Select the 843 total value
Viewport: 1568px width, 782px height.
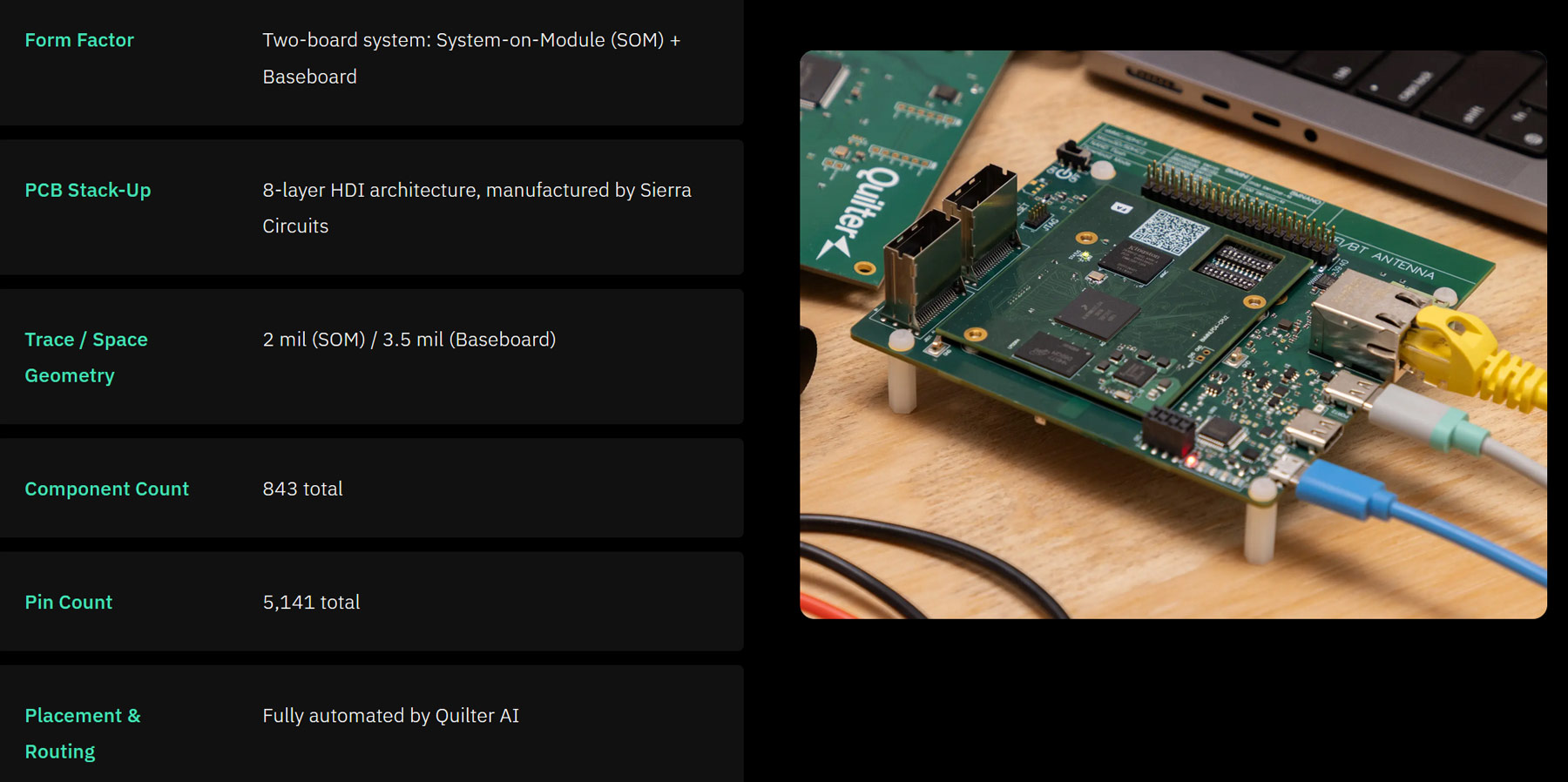[x=302, y=489]
